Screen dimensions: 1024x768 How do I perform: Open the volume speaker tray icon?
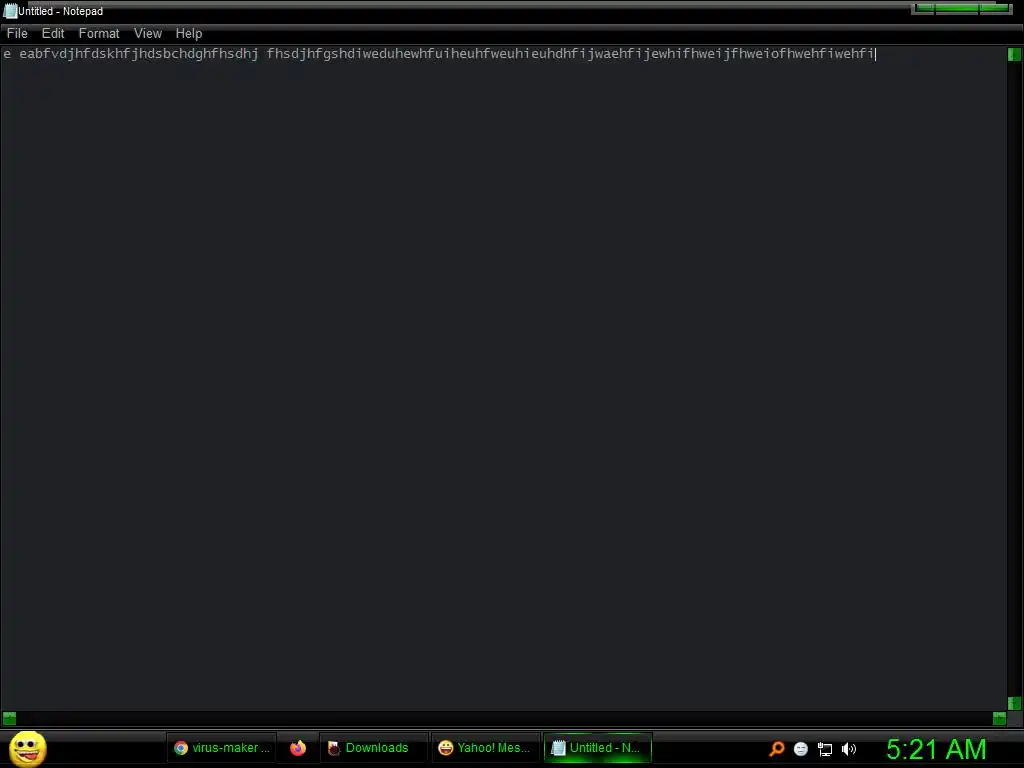point(848,749)
